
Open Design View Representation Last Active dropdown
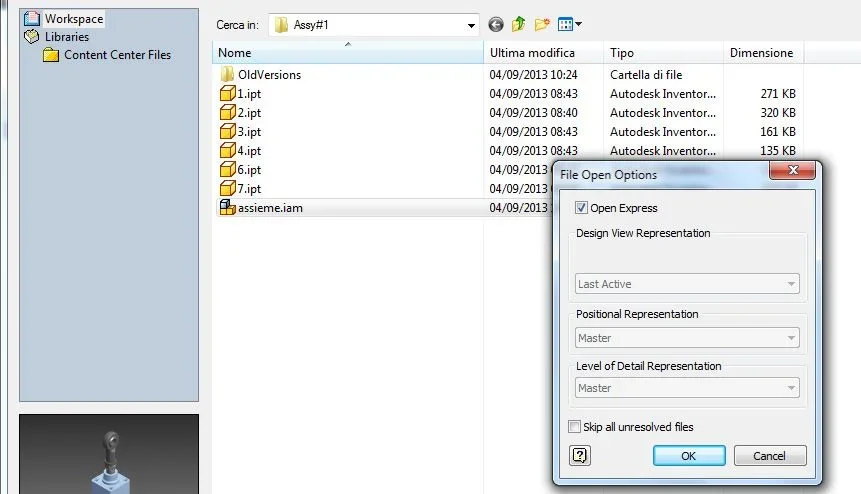(687, 284)
